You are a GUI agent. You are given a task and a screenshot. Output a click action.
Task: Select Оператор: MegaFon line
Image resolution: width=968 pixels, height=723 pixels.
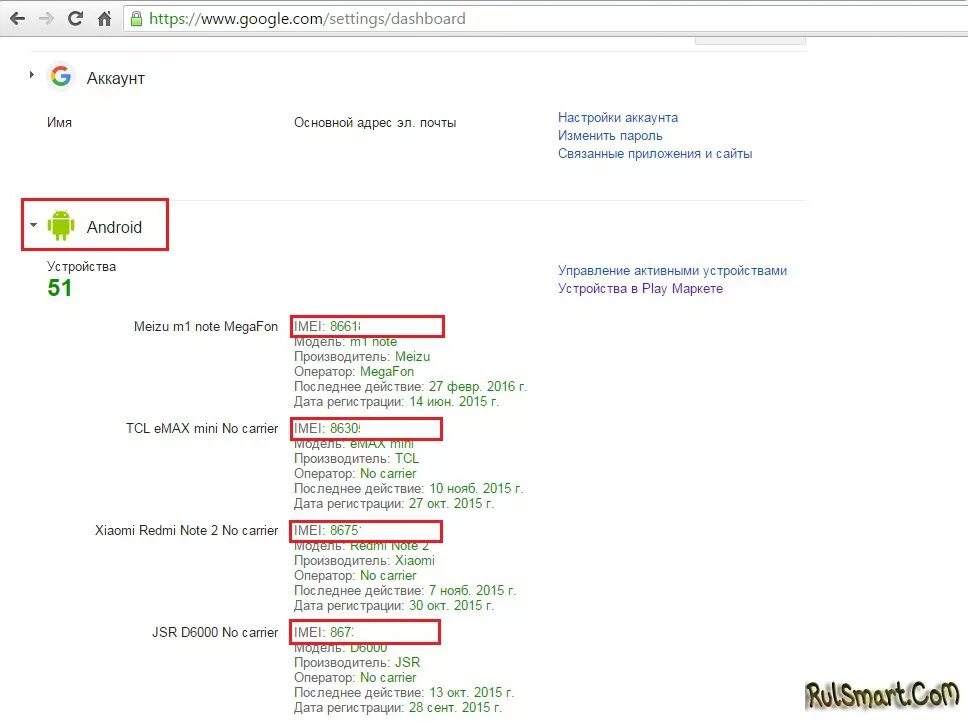[354, 372]
